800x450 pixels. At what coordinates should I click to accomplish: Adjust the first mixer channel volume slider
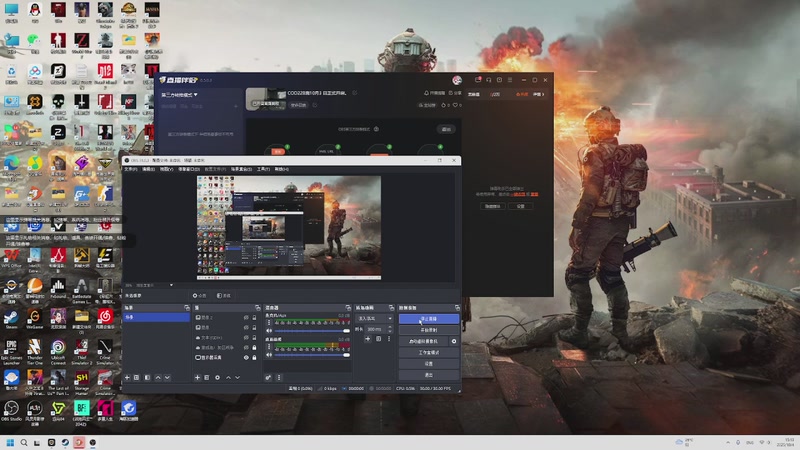tap(312, 331)
